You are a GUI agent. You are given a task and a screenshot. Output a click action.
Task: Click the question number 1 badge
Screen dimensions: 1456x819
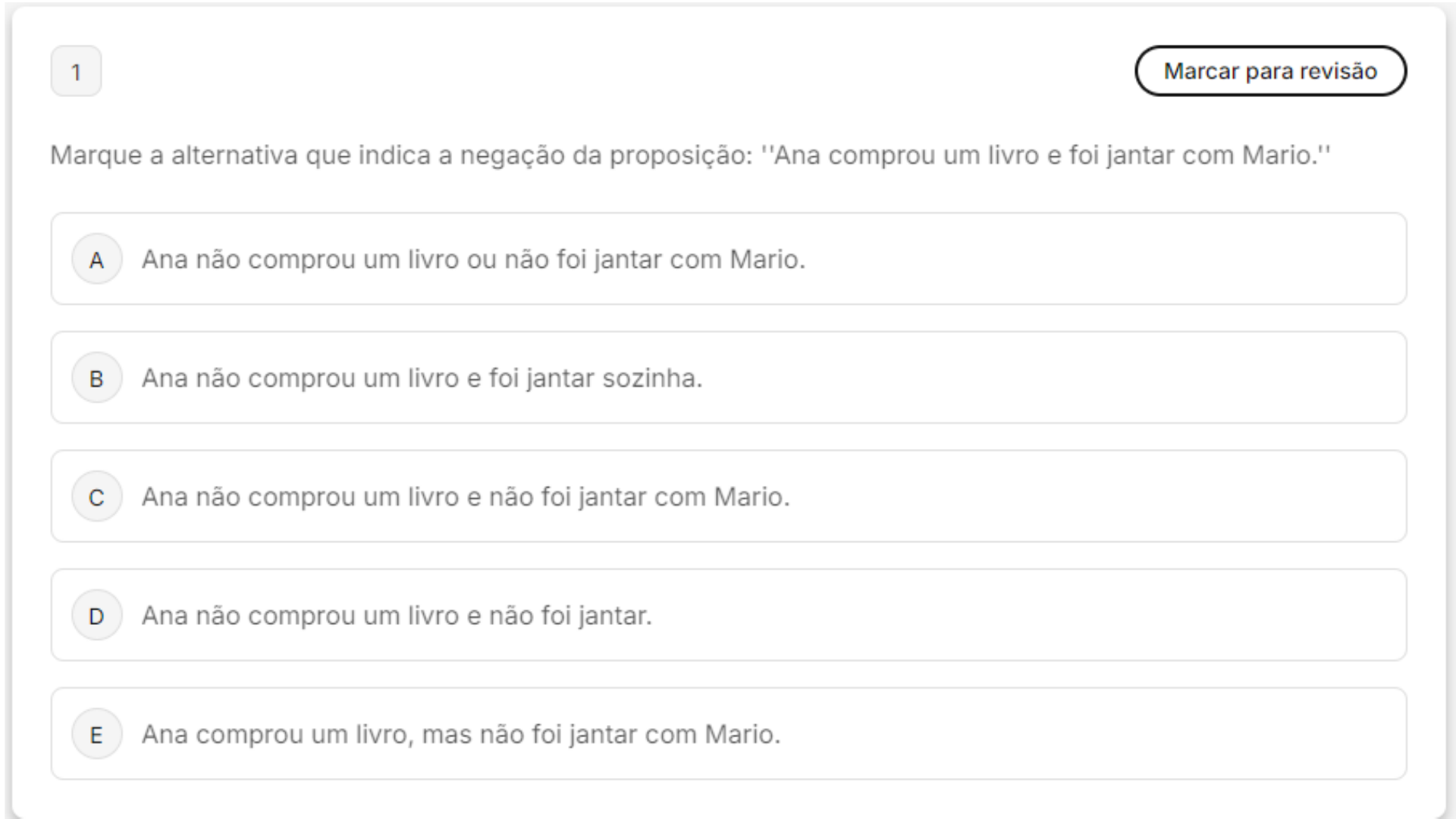76,71
